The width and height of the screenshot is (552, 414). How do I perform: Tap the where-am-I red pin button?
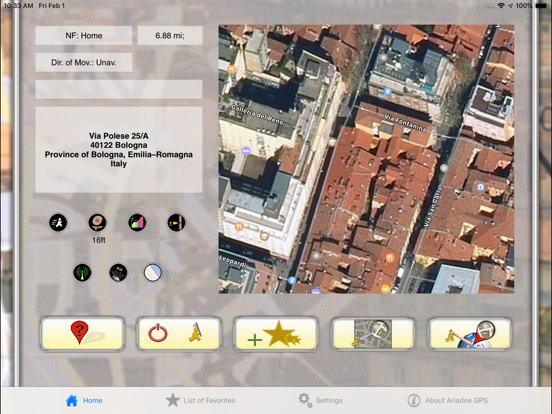(82, 333)
